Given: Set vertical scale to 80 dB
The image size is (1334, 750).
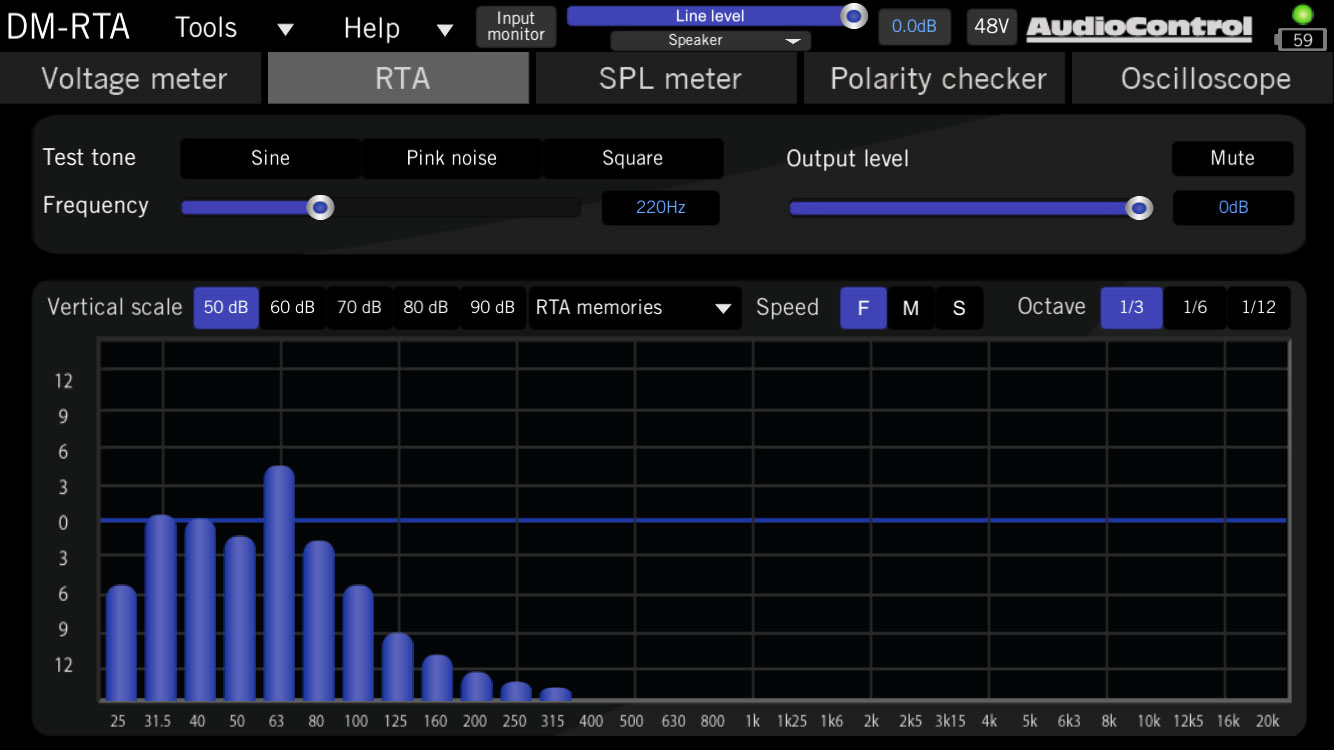Looking at the screenshot, I should (426, 308).
